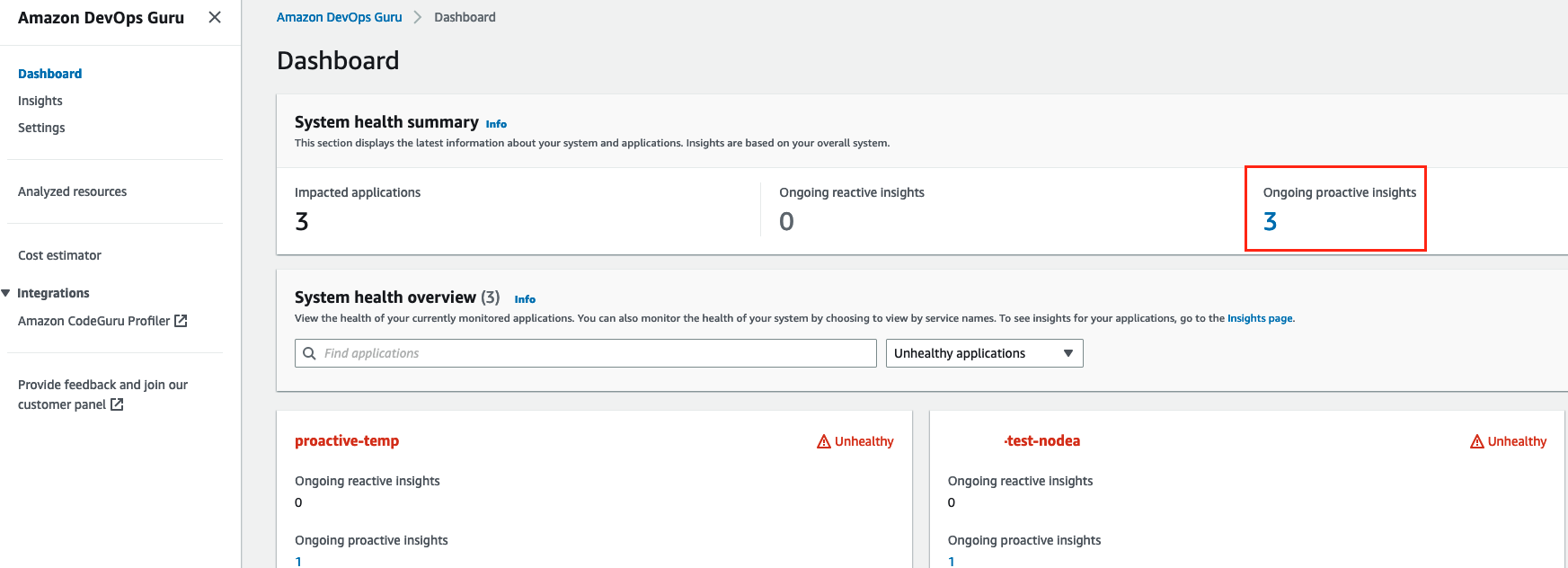1568x568 pixels.
Task: Go to Settings in the sidebar
Action: 41,128
